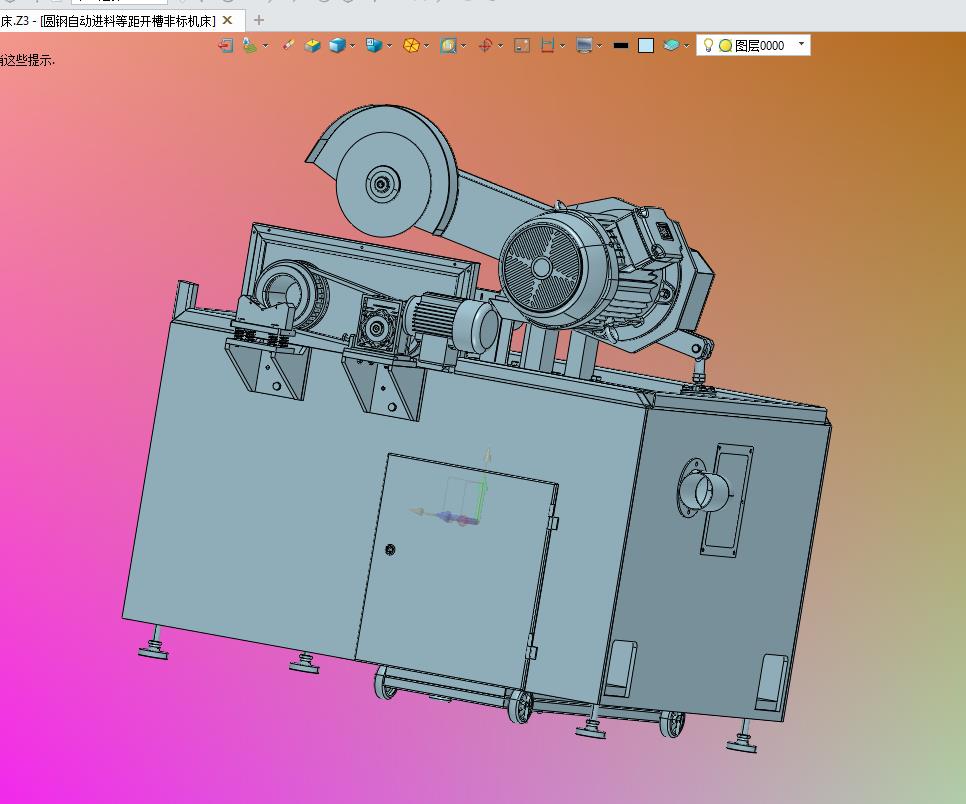Click the black line color swatch
Image resolution: width=966 pixels, height=804 pixels.
tap(620, 45)
